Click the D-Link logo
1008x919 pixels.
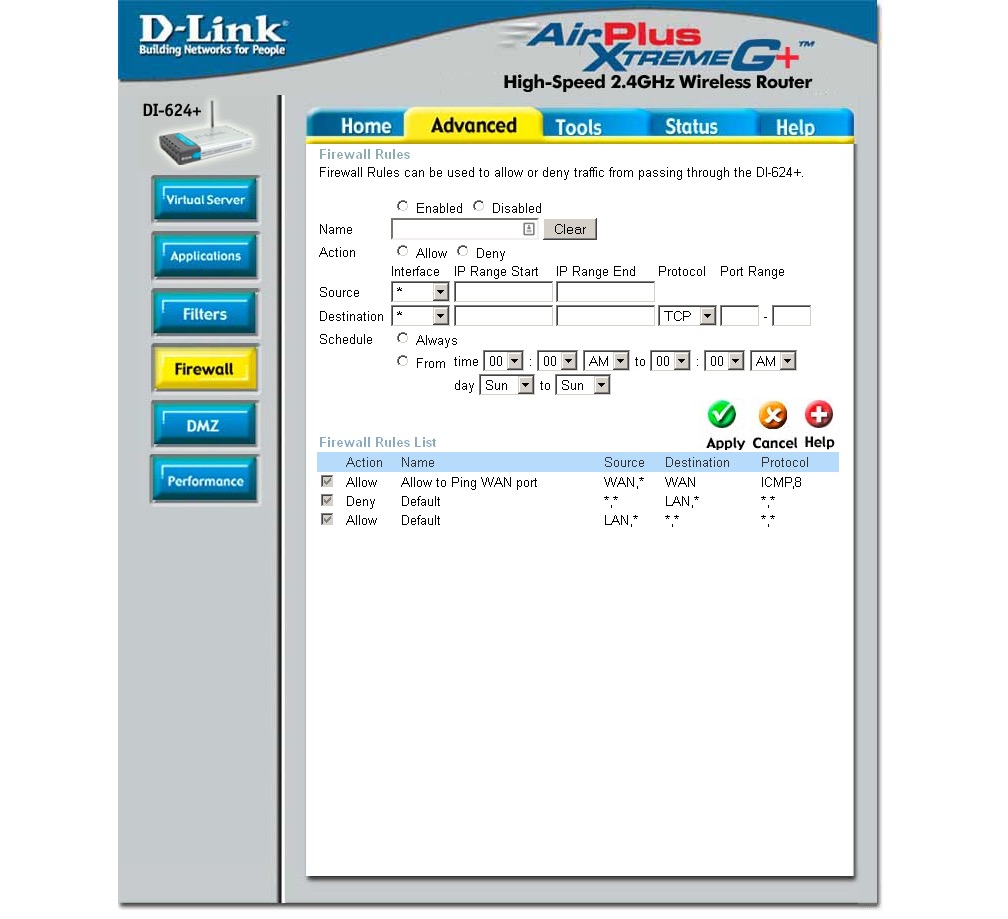click(x=212, y=35)
